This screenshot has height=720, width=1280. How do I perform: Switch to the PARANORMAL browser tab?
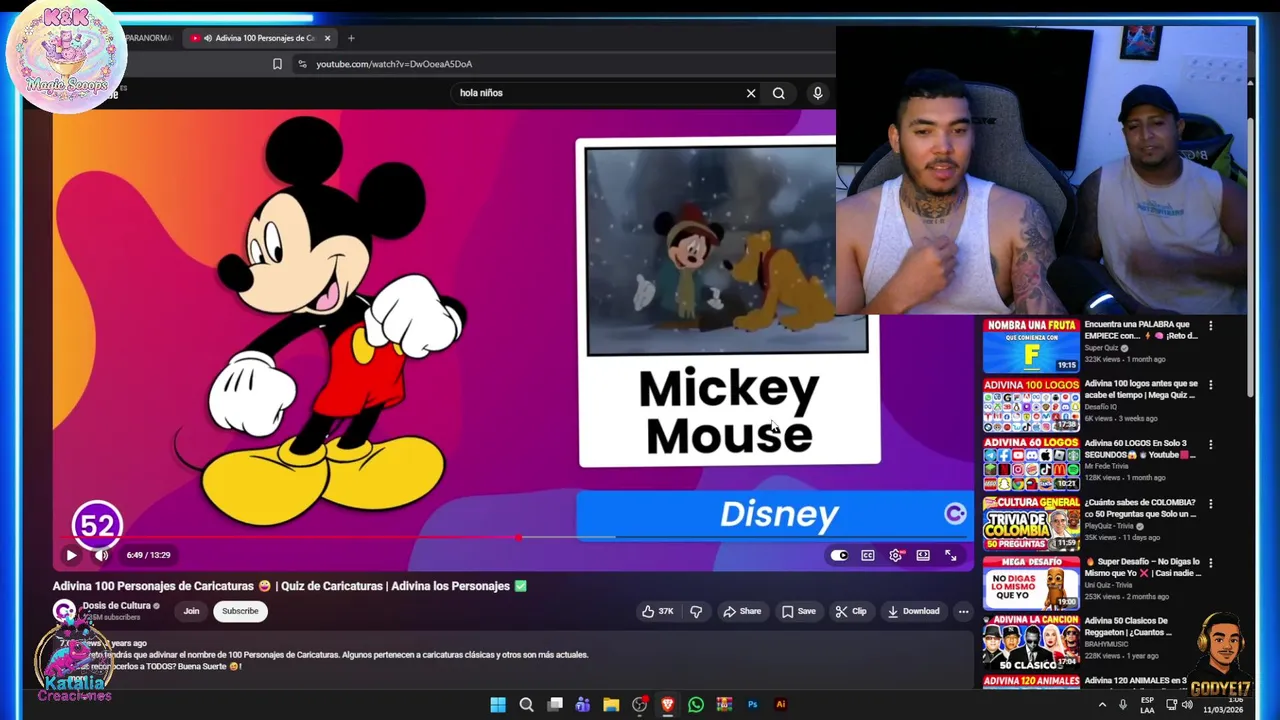[150, 38]
